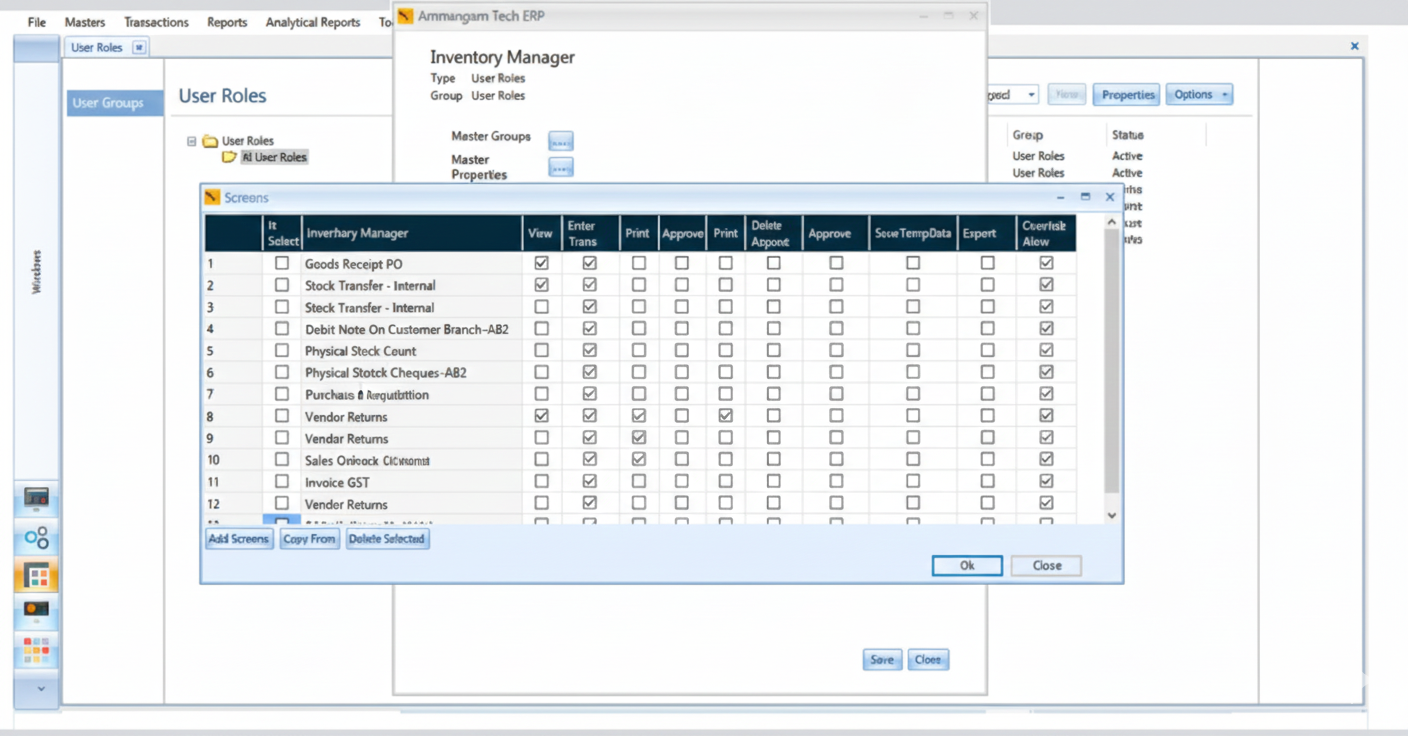Select the User Groups panel item
Image resolution: width=1408 pixels, height=736 pixels.
108,103
